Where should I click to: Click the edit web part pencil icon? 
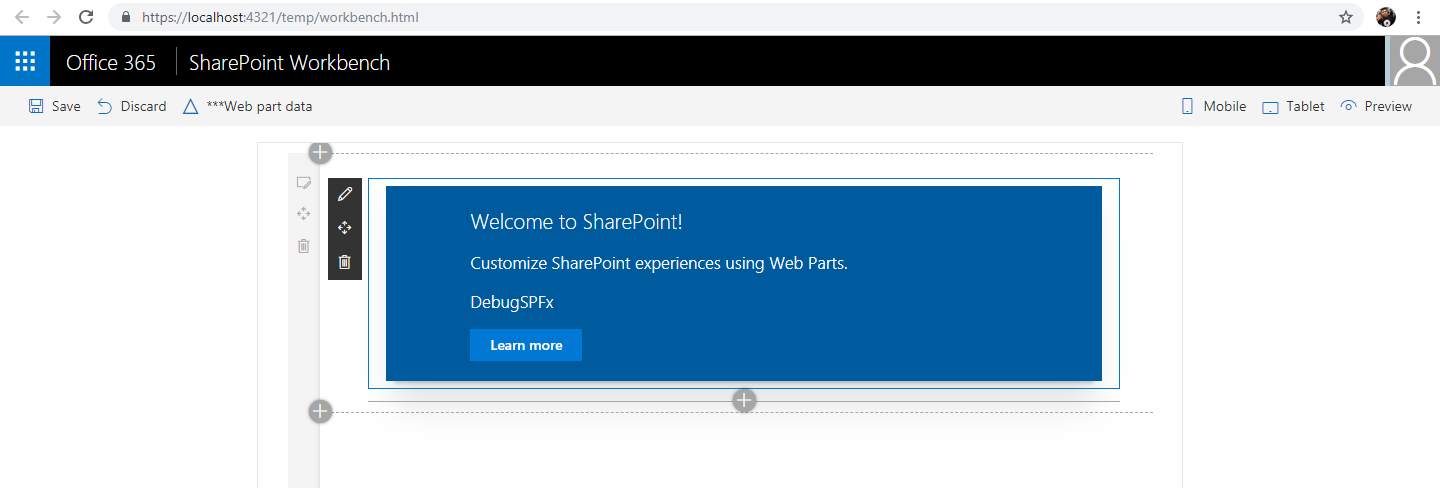[345, 194]
